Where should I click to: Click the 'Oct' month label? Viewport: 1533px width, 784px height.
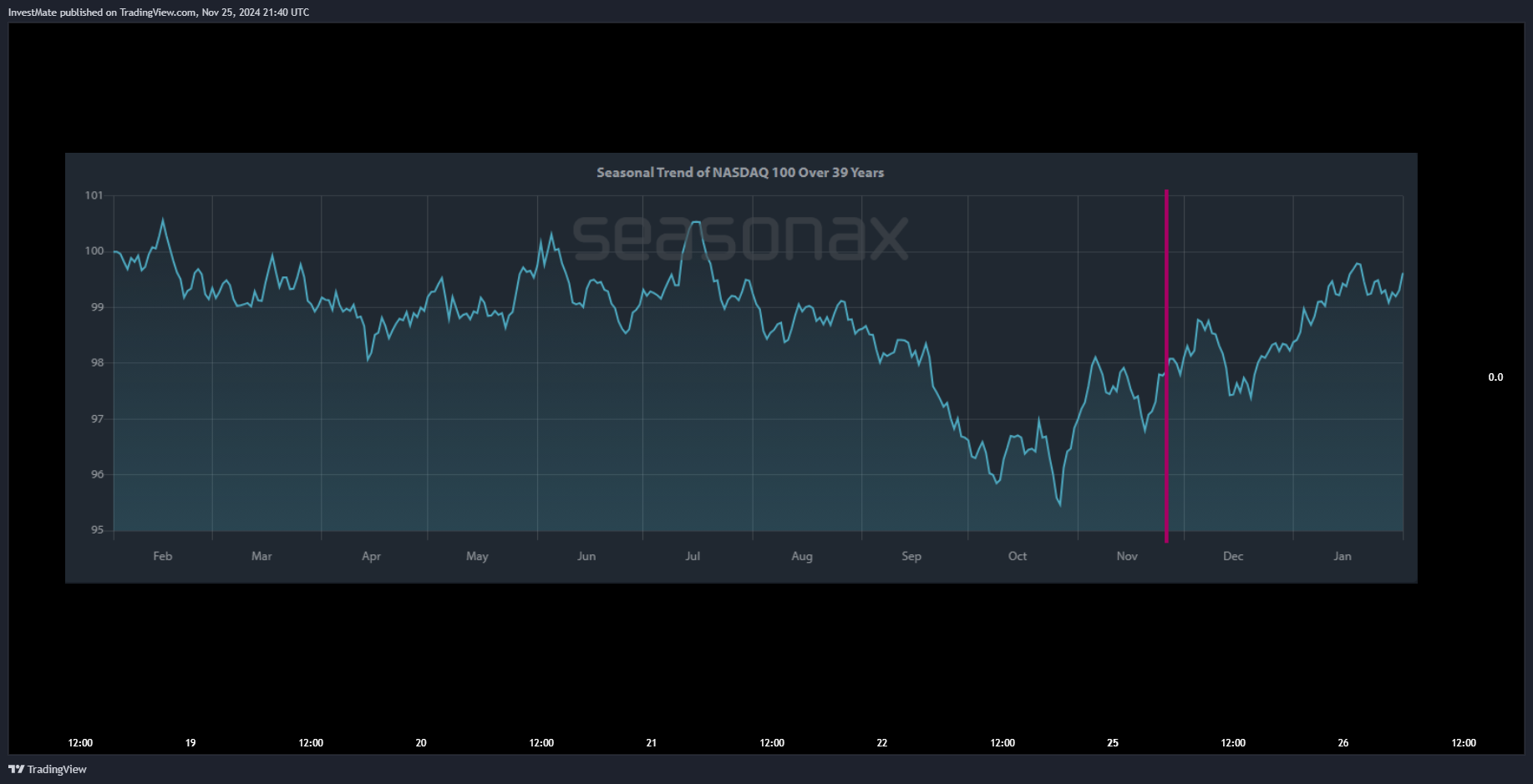1018,556
